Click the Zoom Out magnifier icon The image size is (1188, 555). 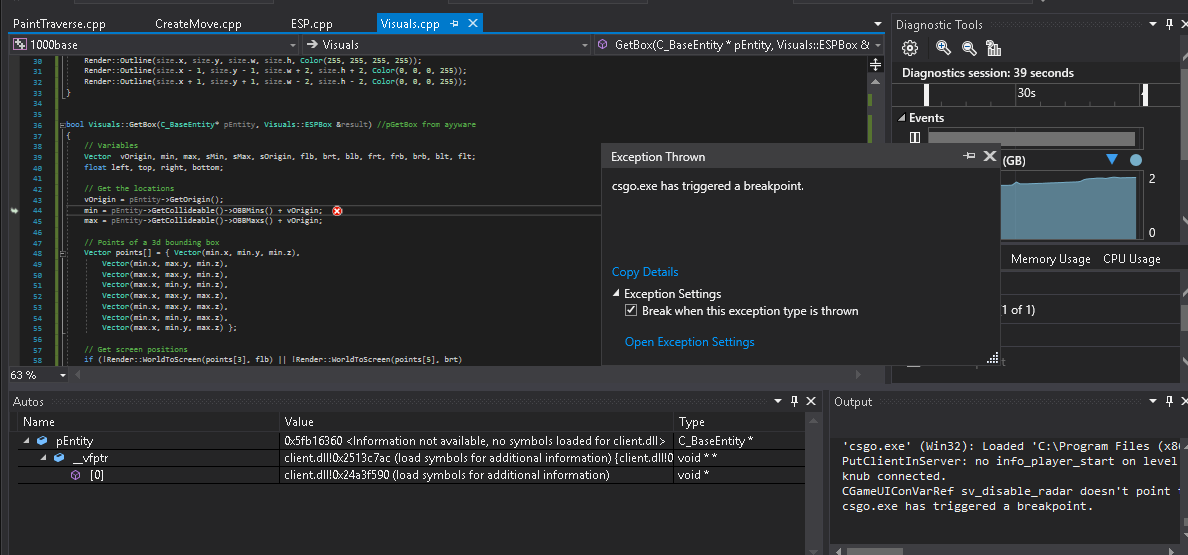968,48
